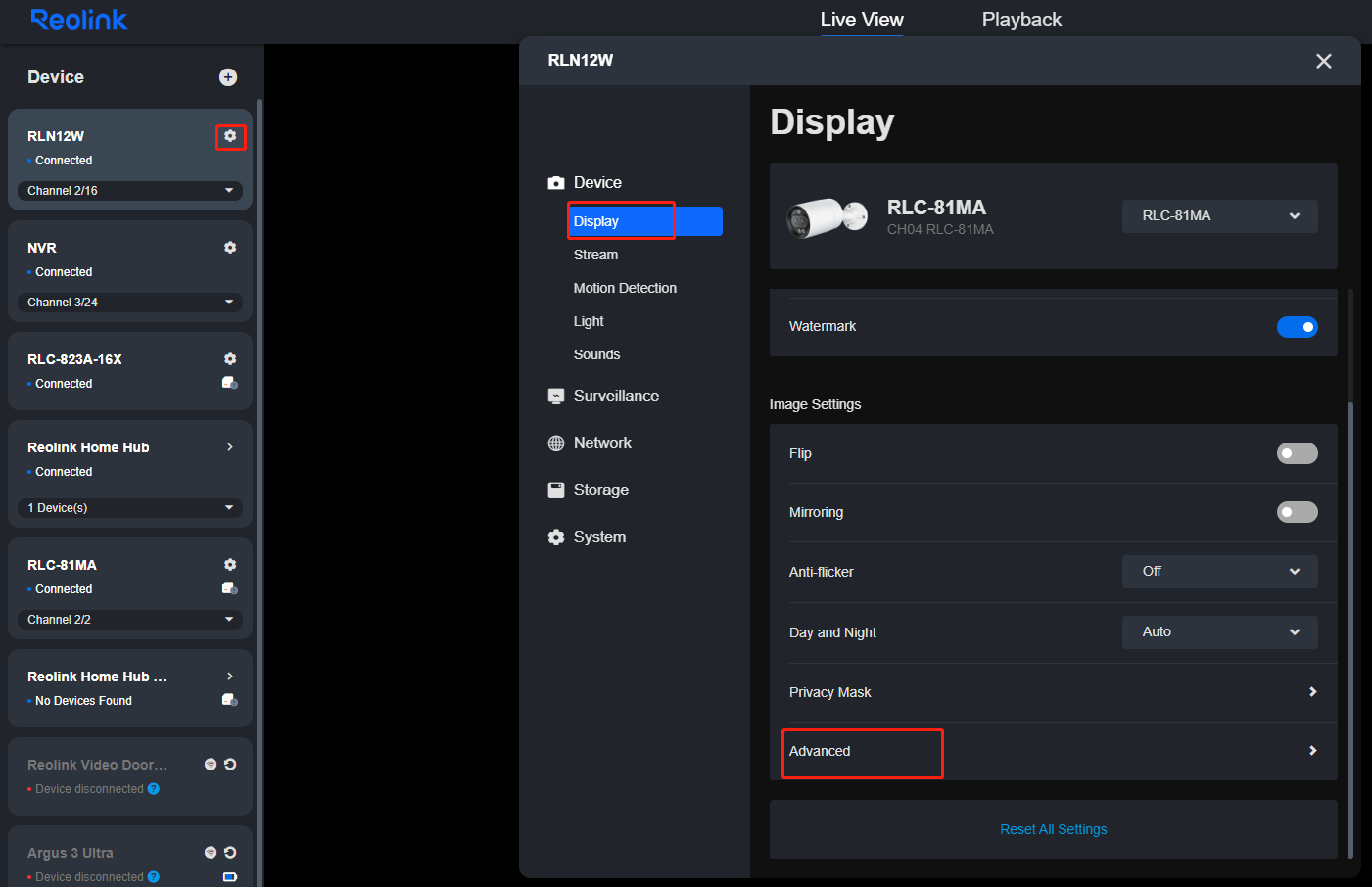Select Motion Detection settings

click(625, 288)
